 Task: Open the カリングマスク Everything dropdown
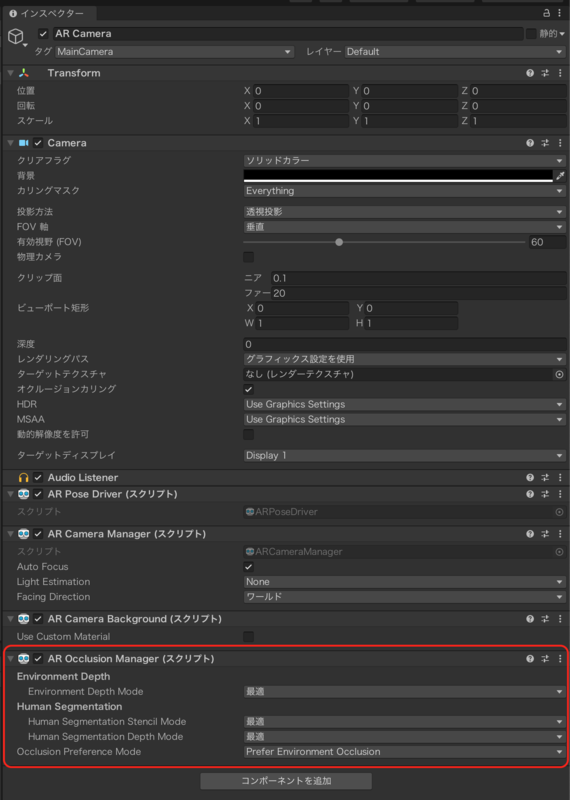[x=405, y=191]
